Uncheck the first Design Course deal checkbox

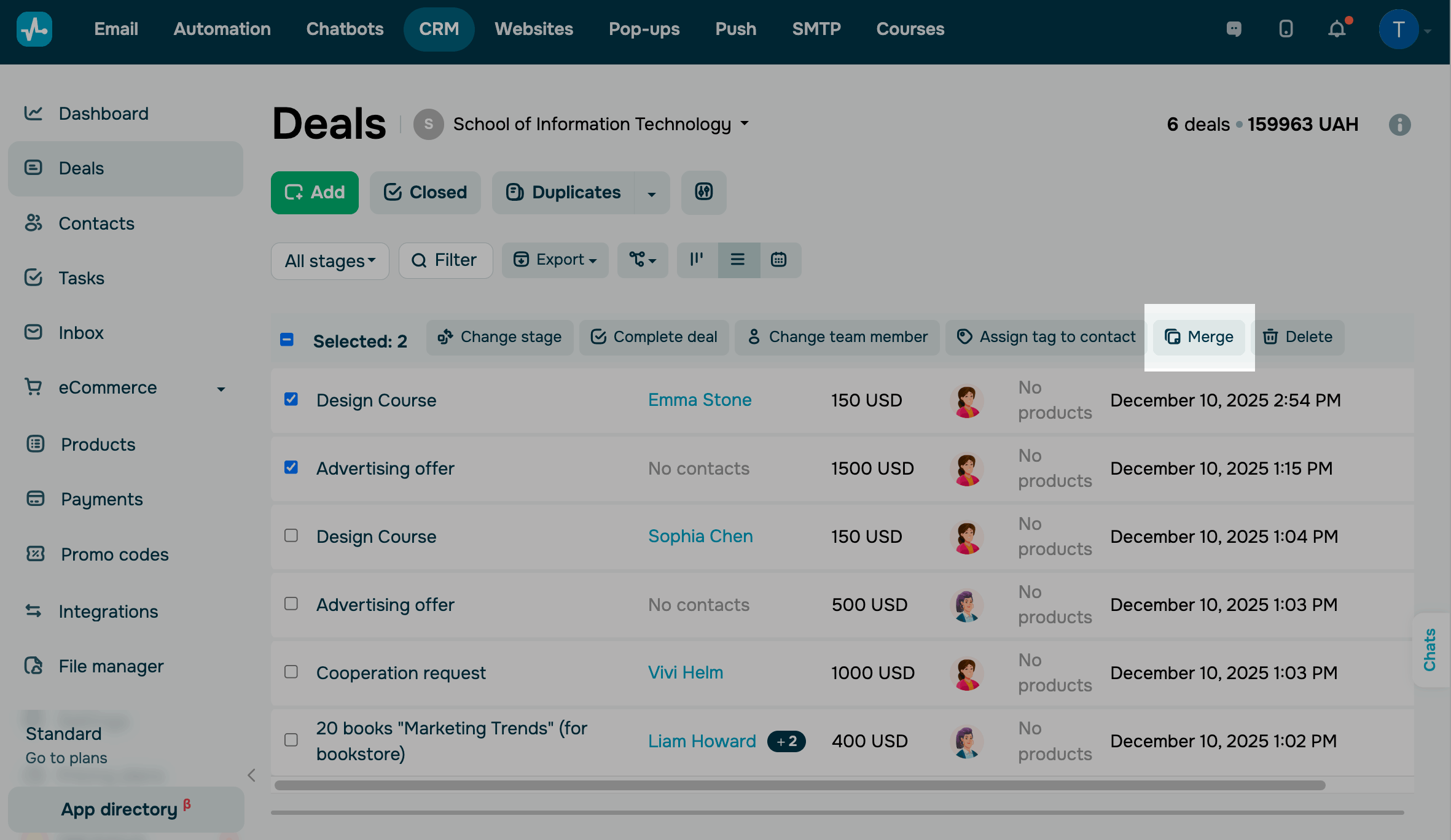pos(291,399)
